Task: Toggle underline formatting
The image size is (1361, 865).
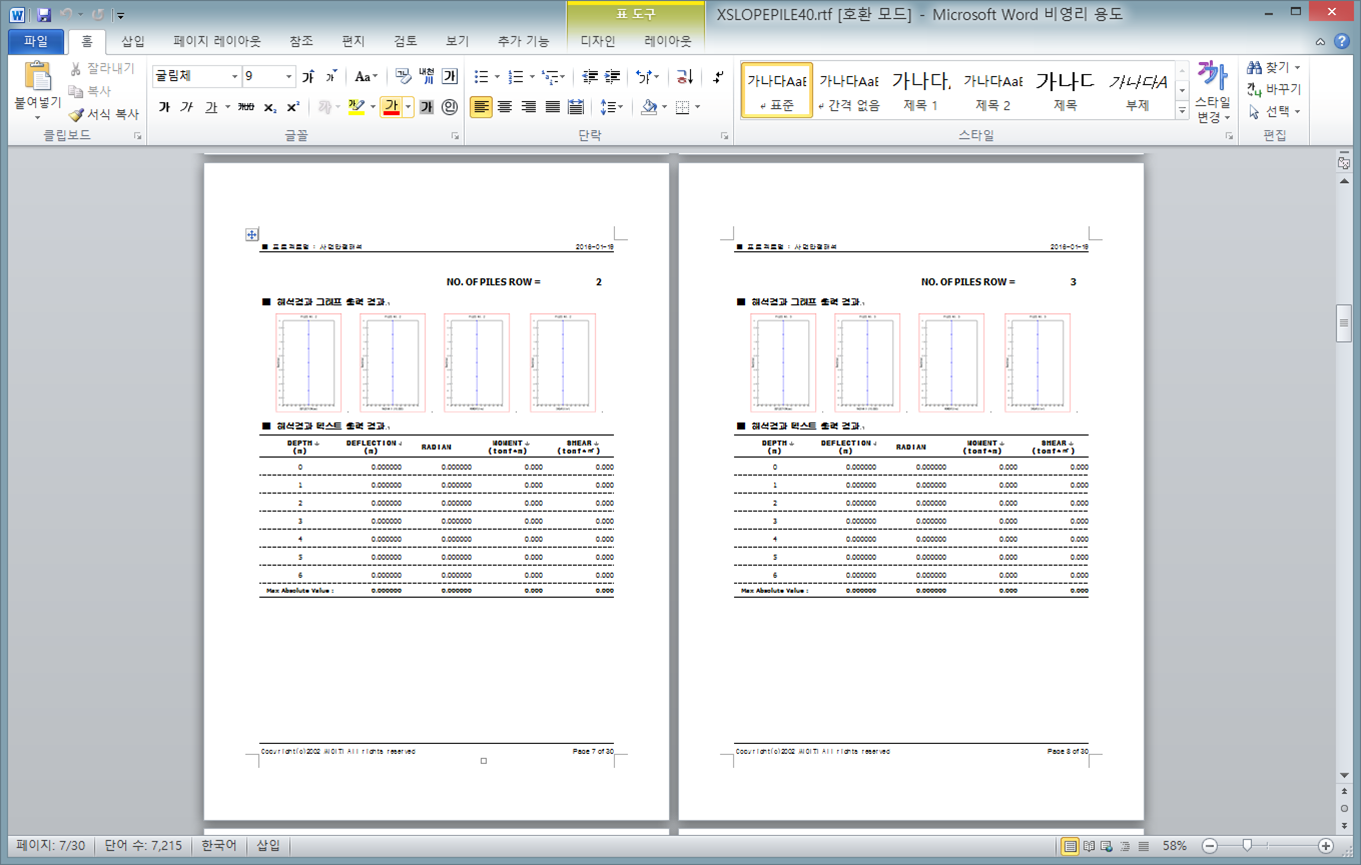Action: click(x=211, y=107)
